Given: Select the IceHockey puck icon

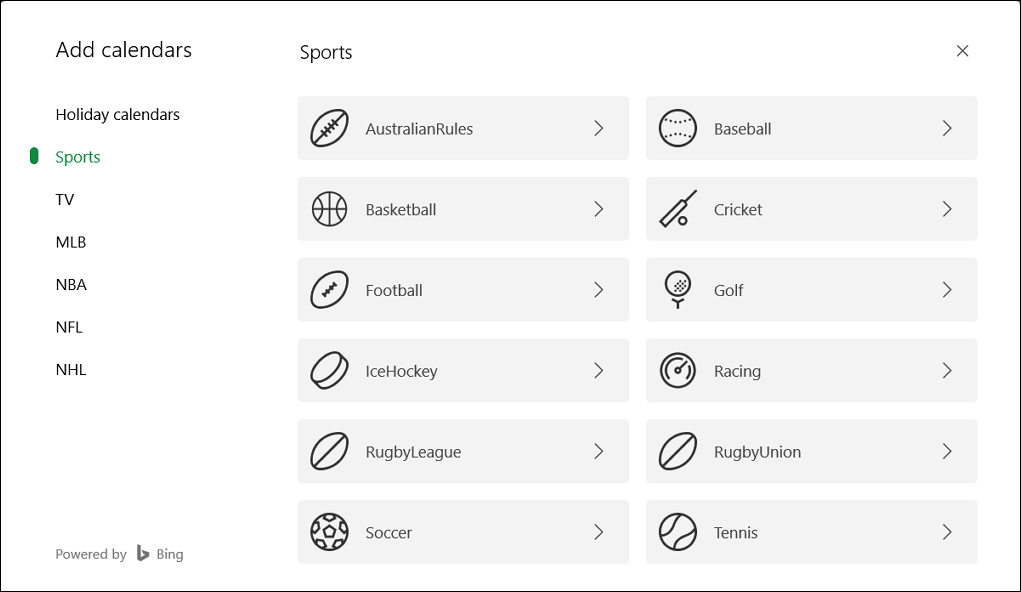Looking at the screenshot, I should click(x=328, y=370).
